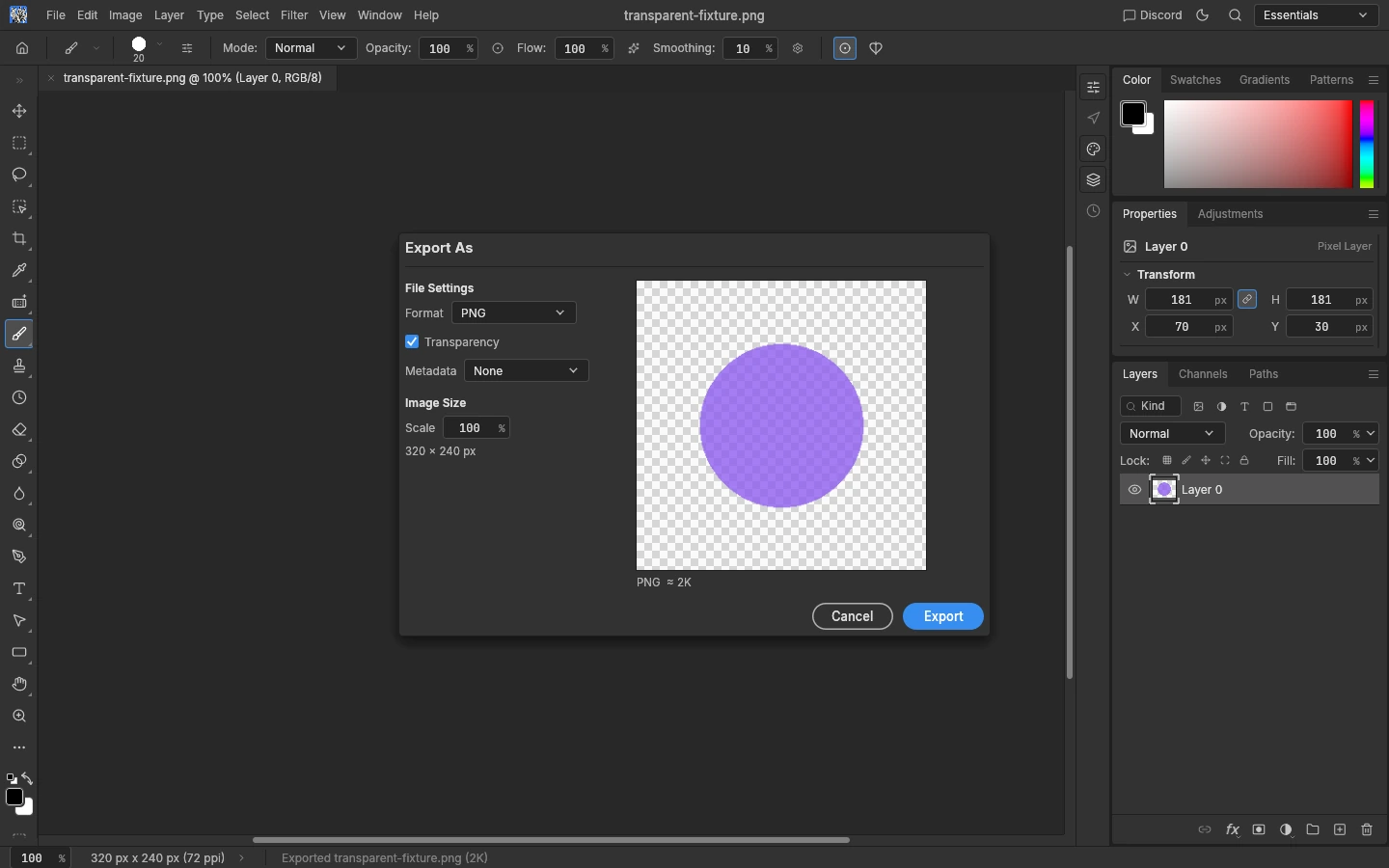Open the search magnifier icon
The width and height of the screenshot is (1389, 868).
[1235, 15]
